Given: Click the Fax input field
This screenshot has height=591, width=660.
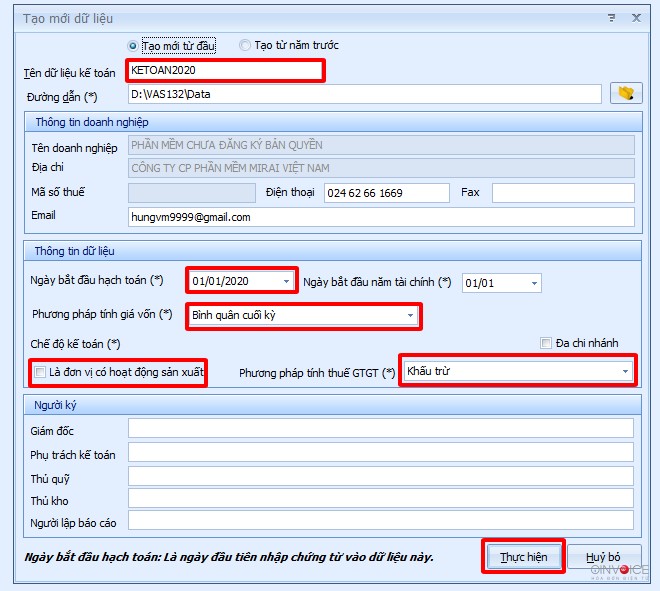Looking at the screenshot, I should (562, 192).
